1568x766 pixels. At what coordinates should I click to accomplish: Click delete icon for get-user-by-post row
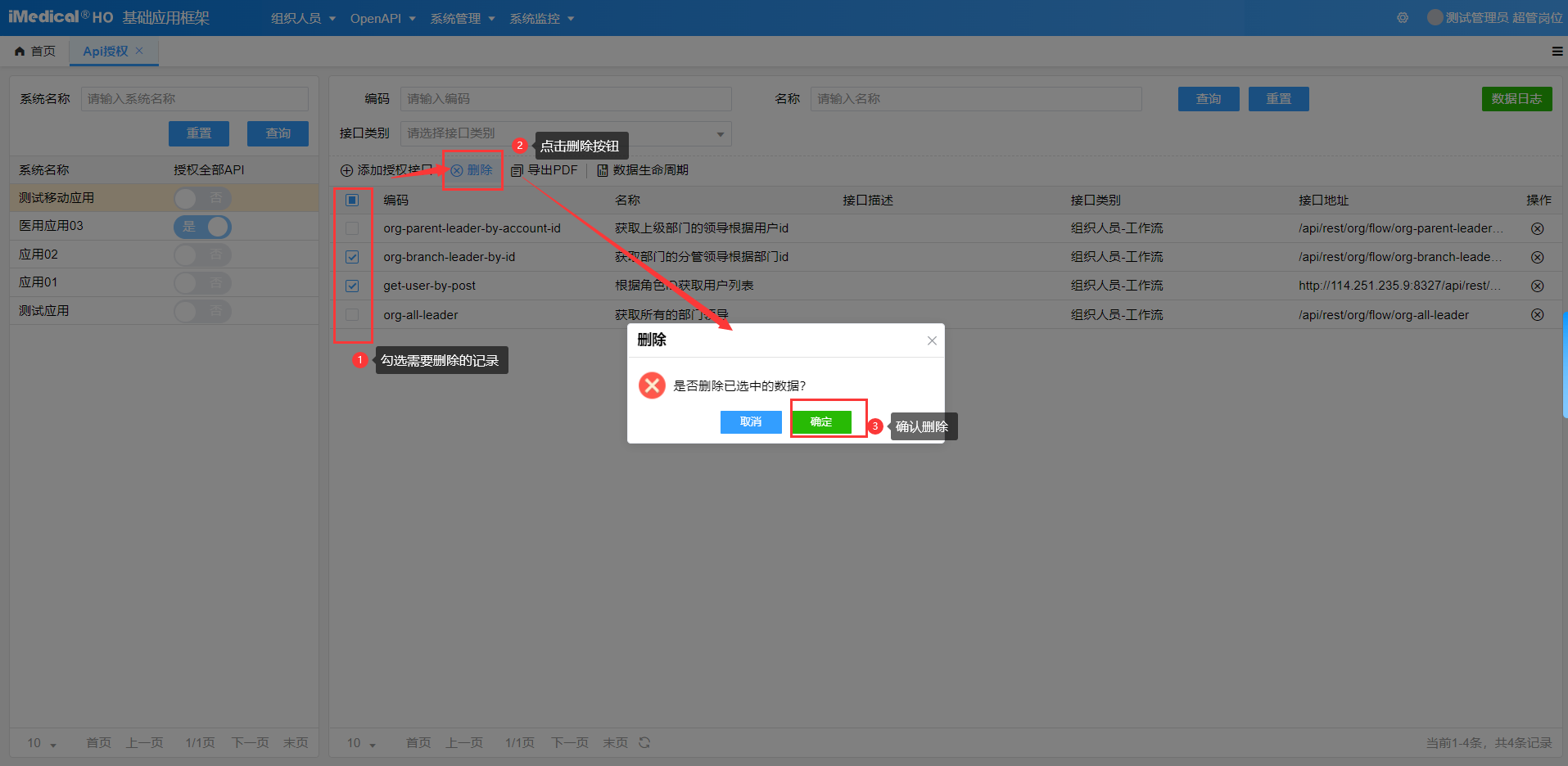coord(1537,286)
